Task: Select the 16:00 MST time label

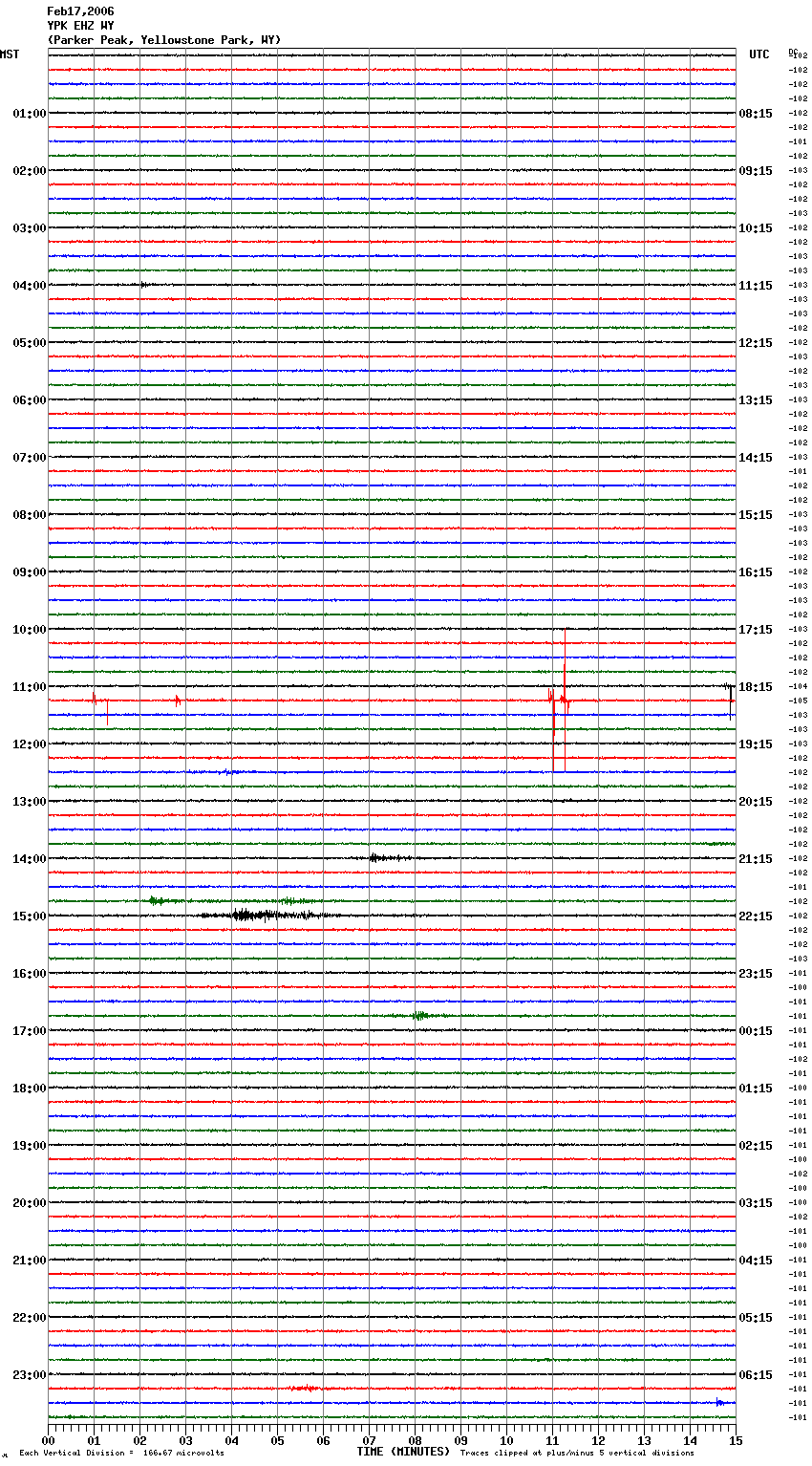Action: tap(29, 974)
